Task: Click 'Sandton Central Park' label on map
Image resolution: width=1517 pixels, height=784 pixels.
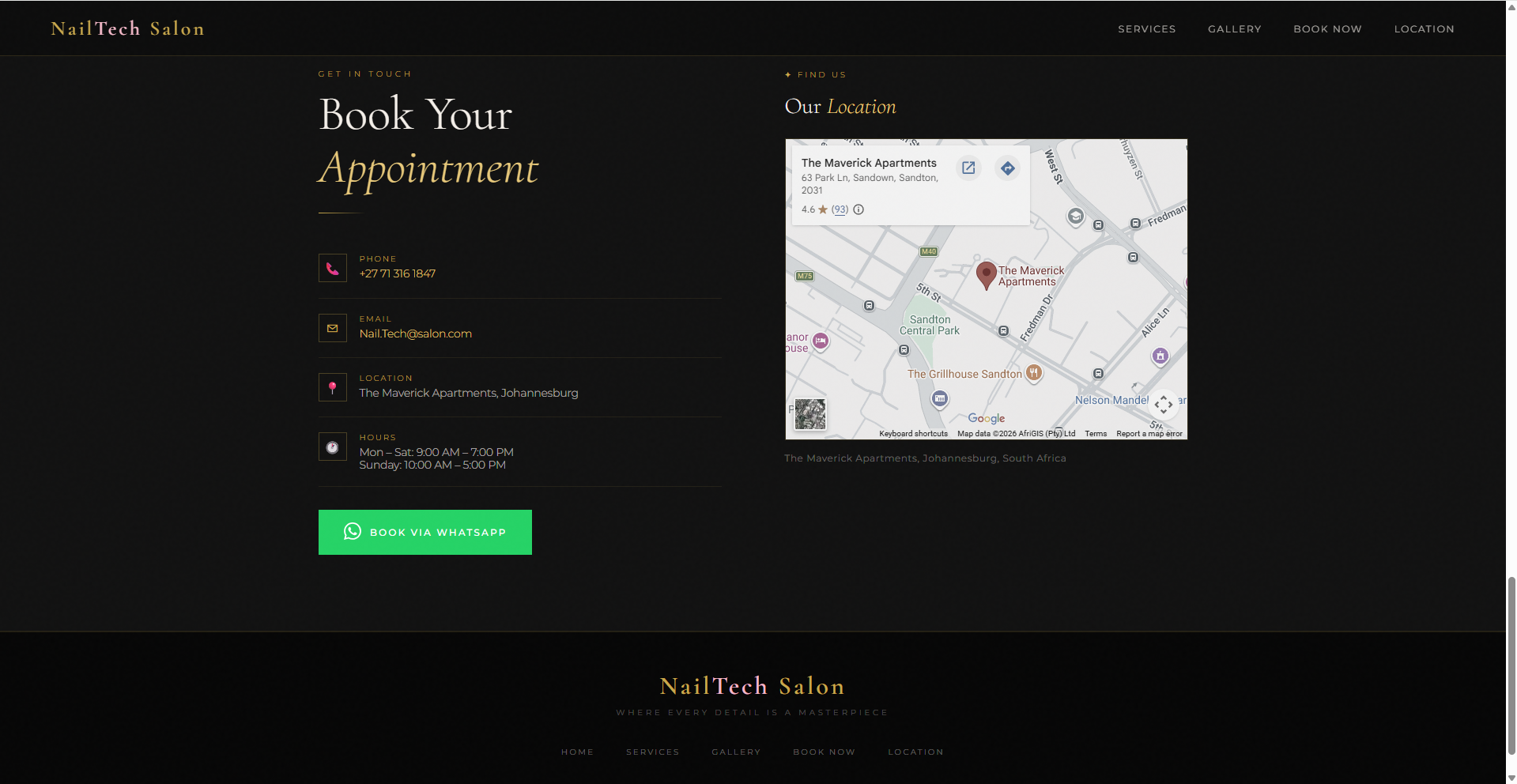Action: click(930, 325)
